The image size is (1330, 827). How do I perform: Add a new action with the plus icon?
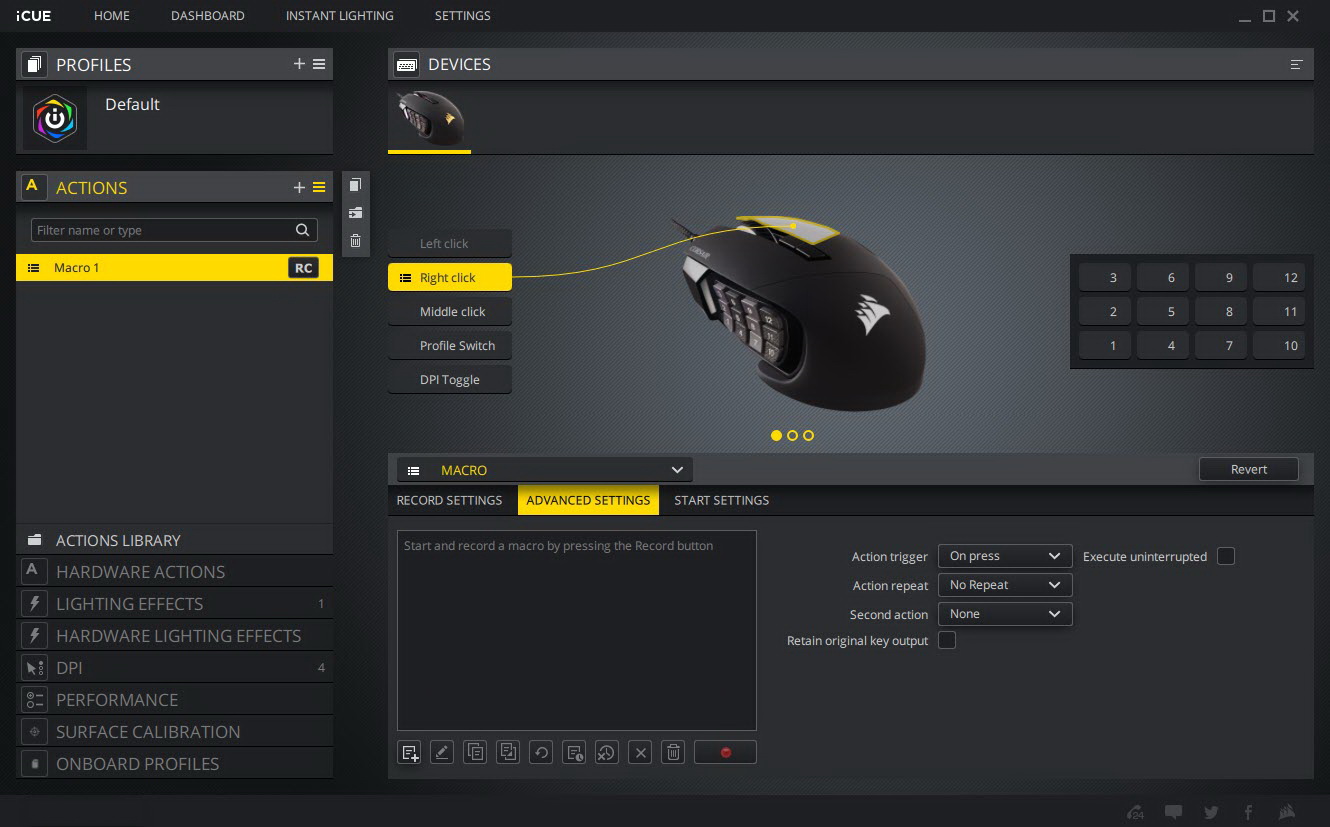pyautogui.click(x=299, y=187)
